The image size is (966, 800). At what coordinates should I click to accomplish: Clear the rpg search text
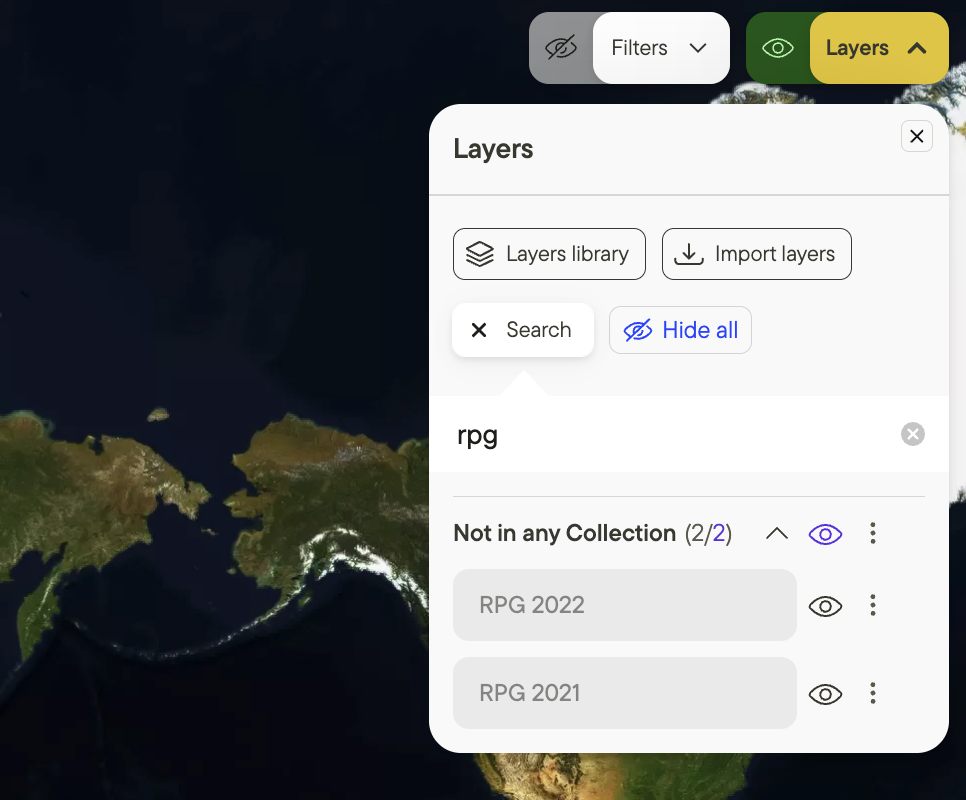(912, 434)
